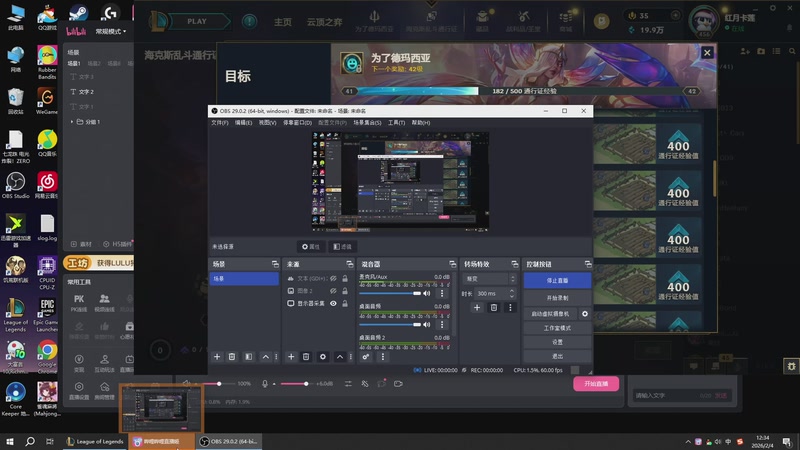Move scene up with Scenes panel arrow
Screen dimensions: 800x450
pyautogui.click(x=265, y=357)
